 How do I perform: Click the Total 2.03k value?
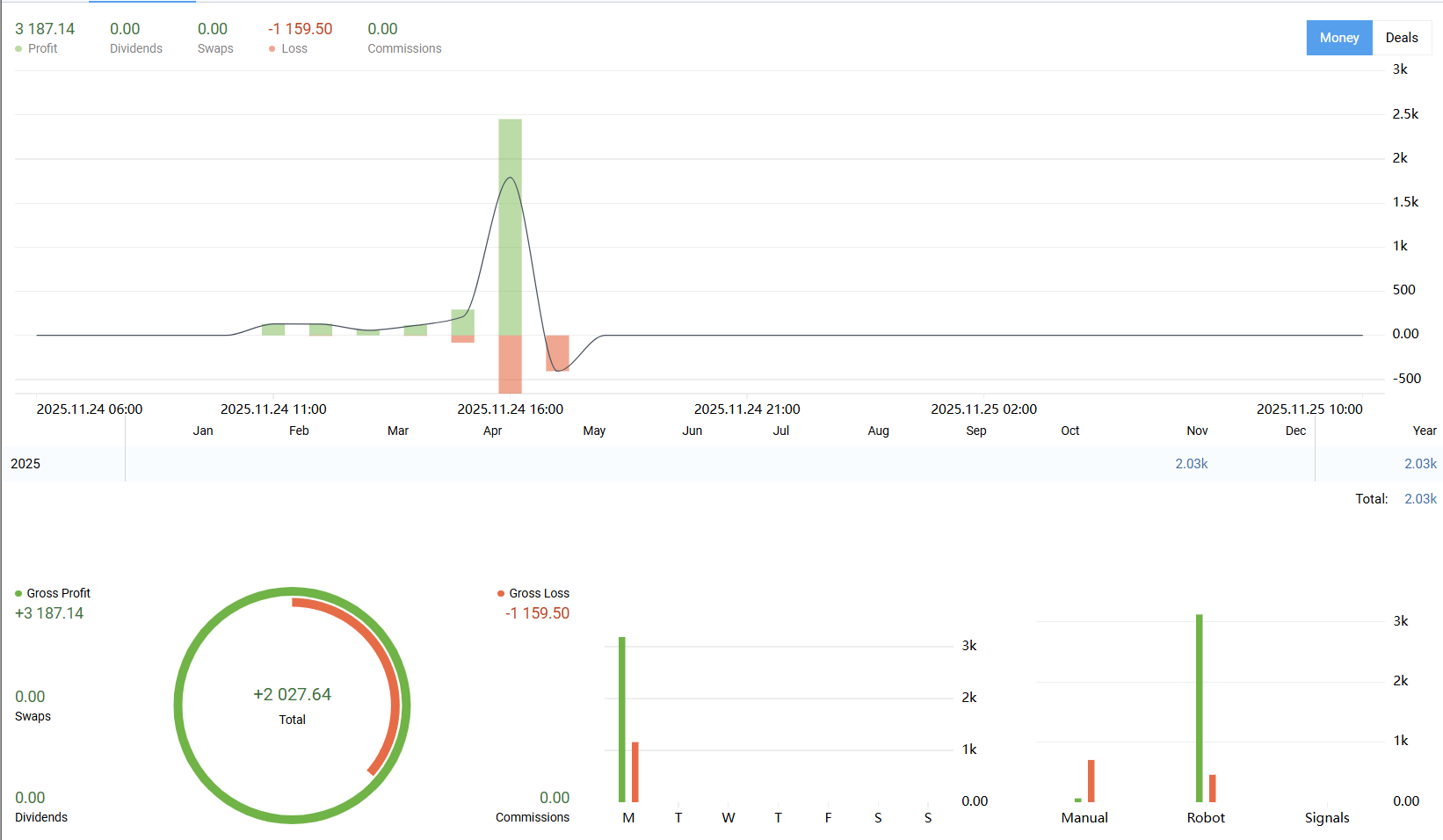click(x=1419, y=499)
